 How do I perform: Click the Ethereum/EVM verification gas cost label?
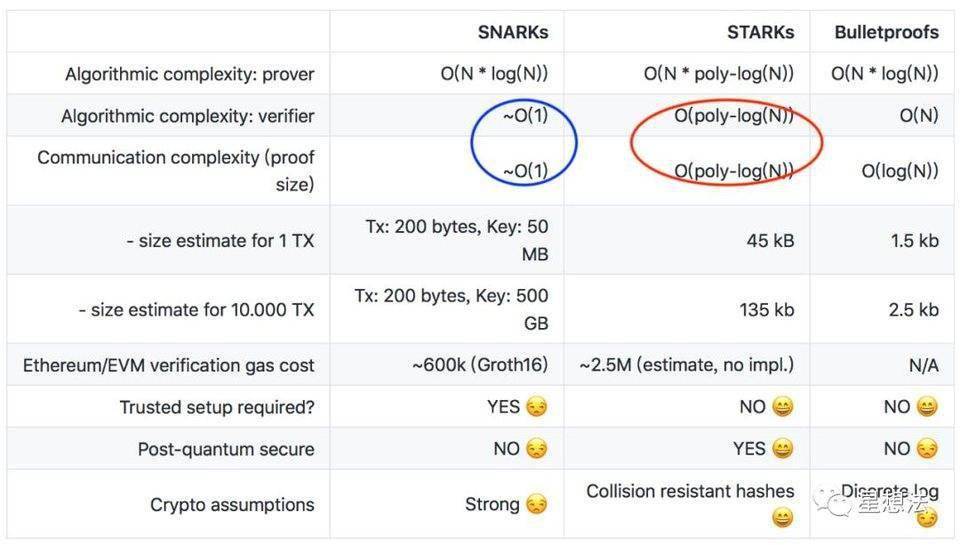[168, 366]
